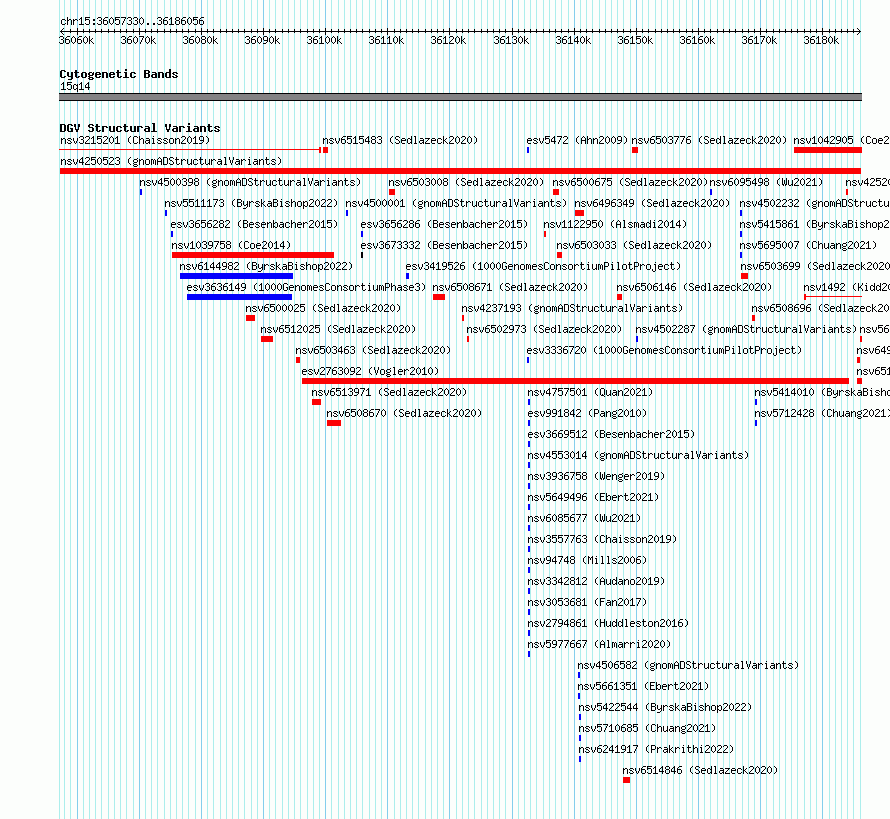Open nsv6503776 (Sedlazeck2020) label
The height and width of the screenshot is (819, 890).
click(x=710, y=140)
